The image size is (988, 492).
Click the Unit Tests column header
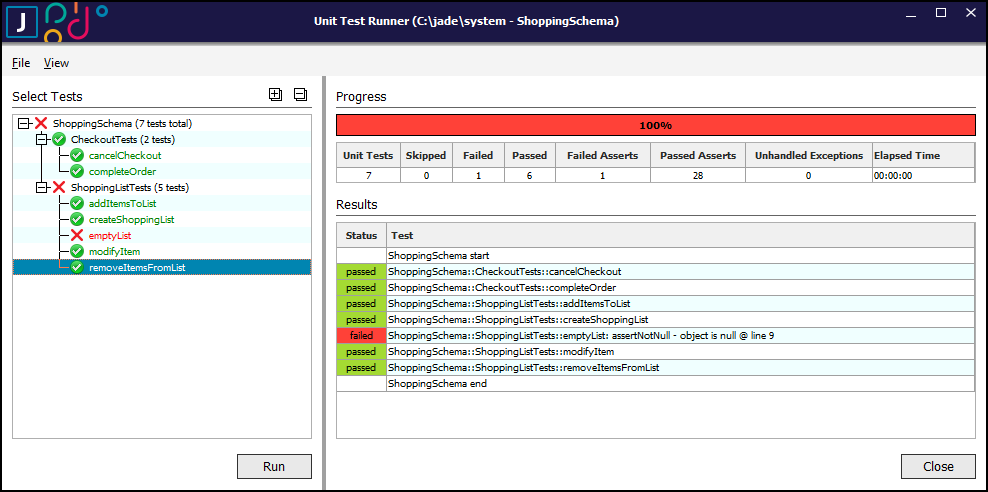tap(368, 155)
